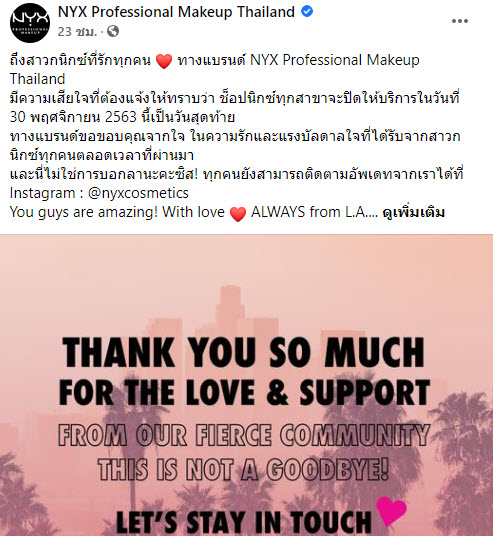Click the NYX profile picture avatar

(30, 23)
